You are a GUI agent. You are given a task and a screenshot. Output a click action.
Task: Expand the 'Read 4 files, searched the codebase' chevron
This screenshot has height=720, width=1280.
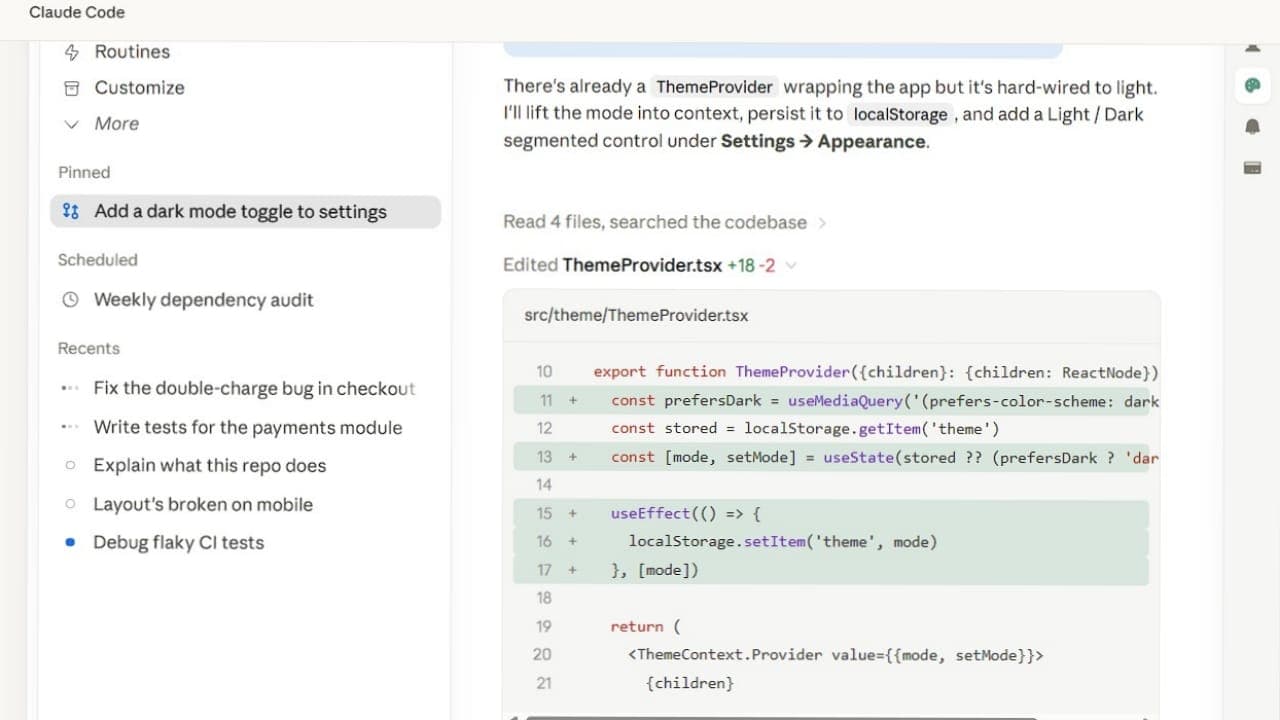[x=822, y=223]
